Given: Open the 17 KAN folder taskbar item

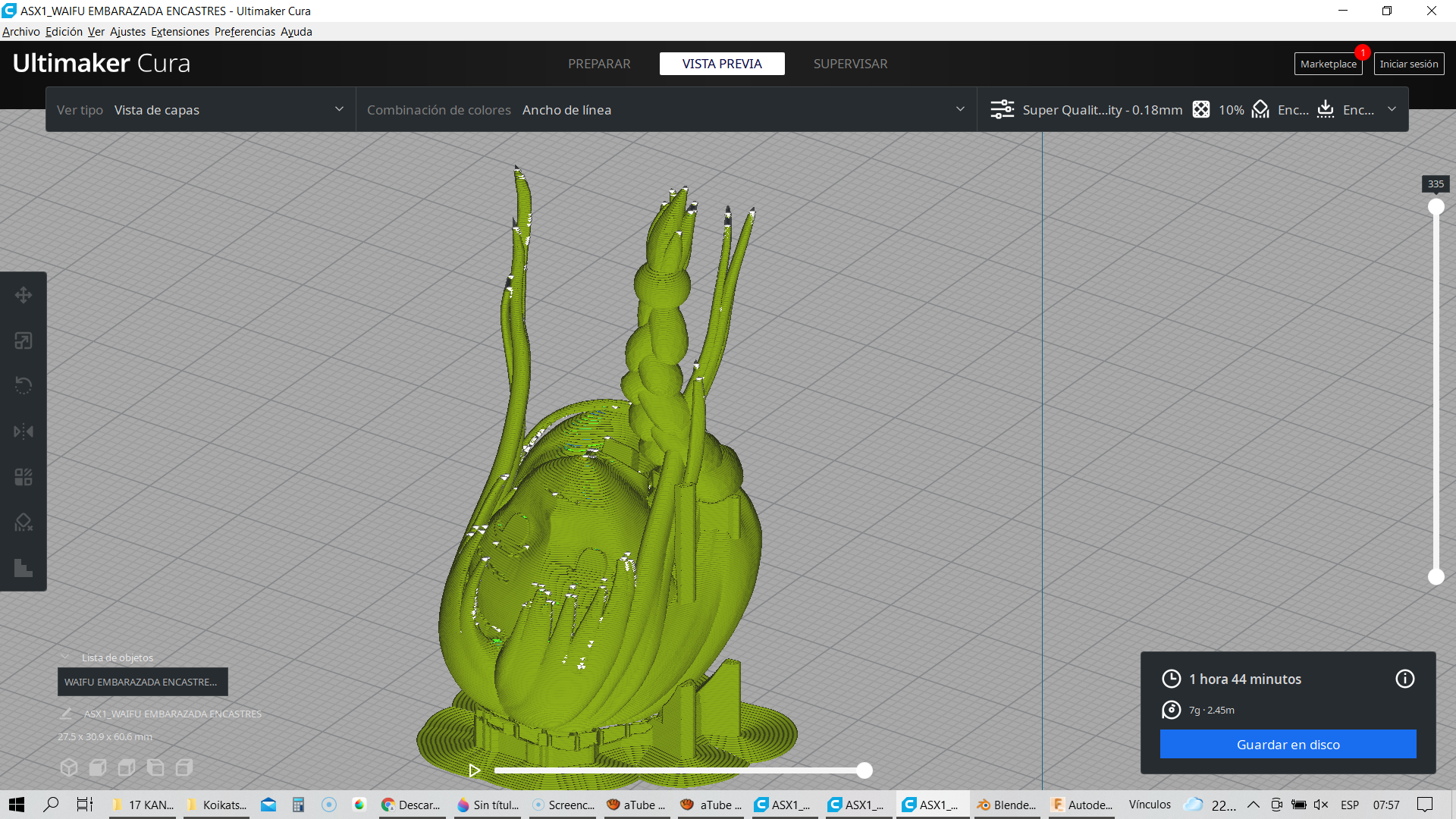Looking at the screenshot, I should pos(143,805).
